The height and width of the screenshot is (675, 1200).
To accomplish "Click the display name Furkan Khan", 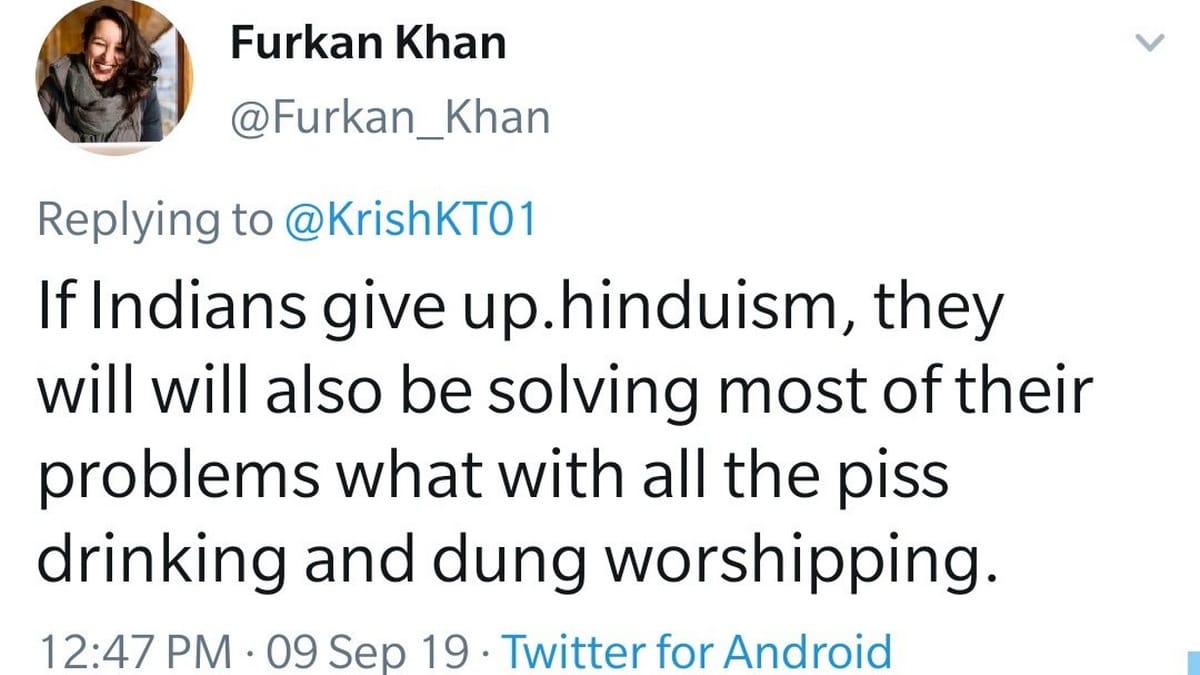I will 368,43.
